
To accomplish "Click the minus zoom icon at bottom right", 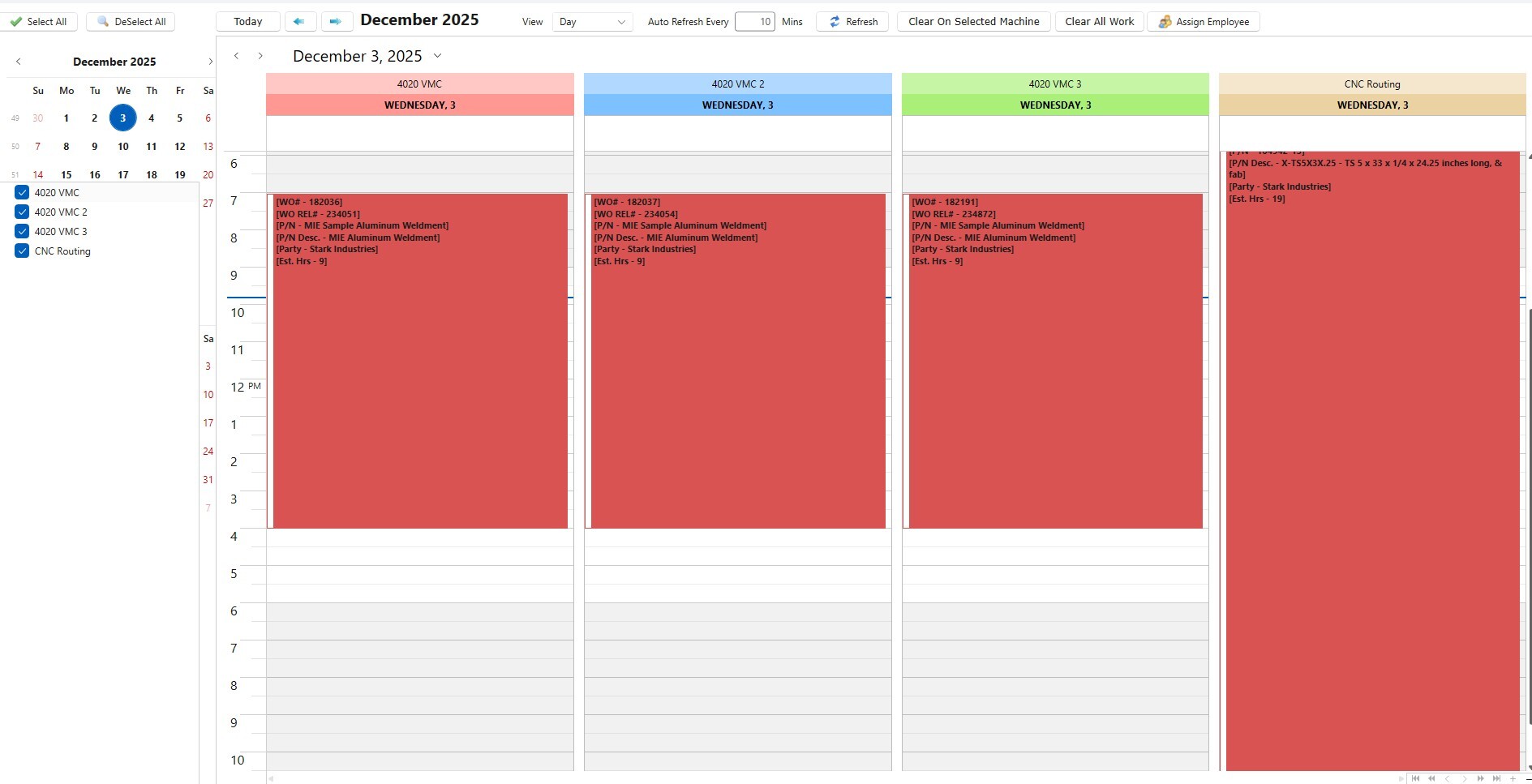I will (1528, 778).
